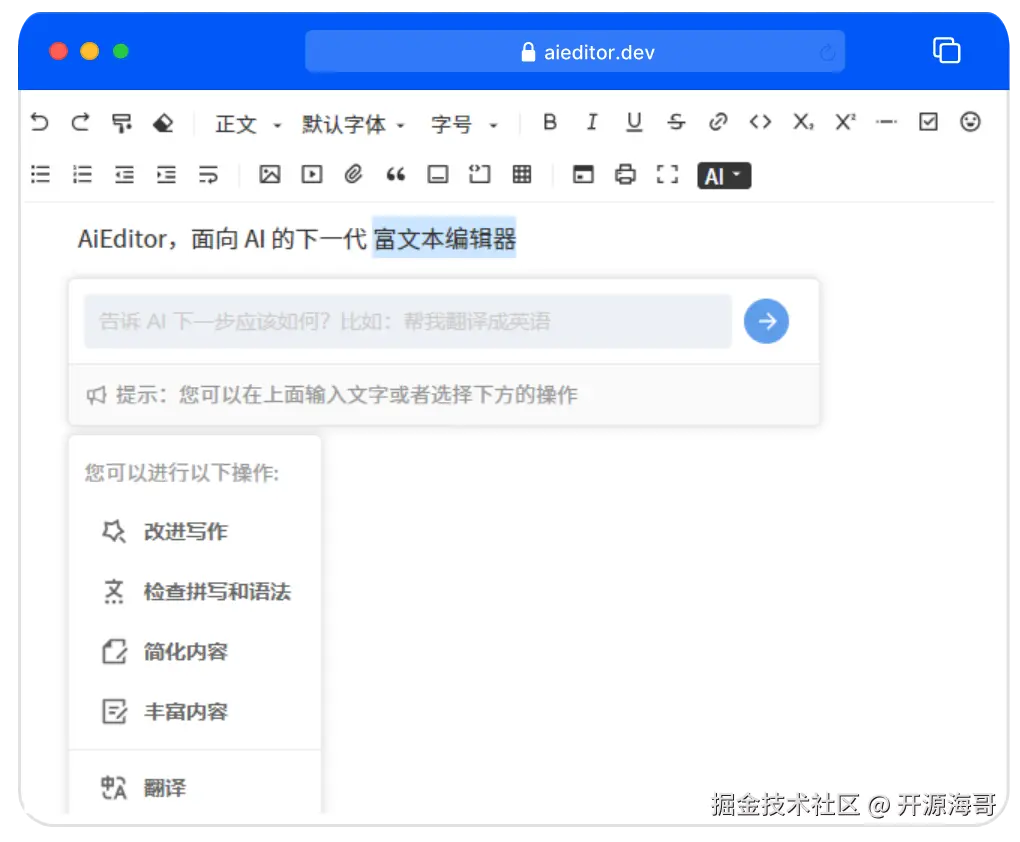The width and height of the screenshot is (1020, 842).
Task: Insert a hyperlink with link icon
Action: tap(718, 122)
